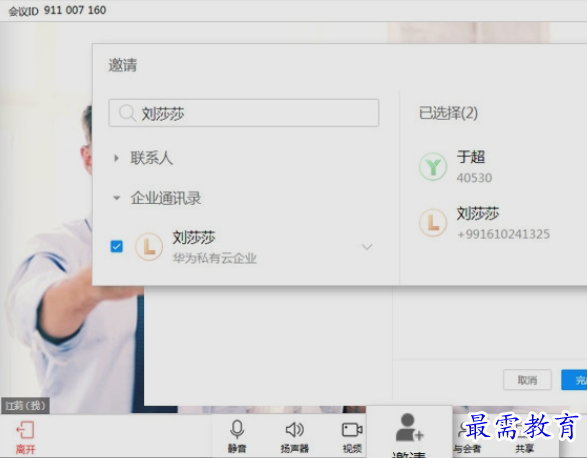This screenshot has width=587, height=458.
Task: Click the Leave meeting icon
Action: [x=25, y=431]
